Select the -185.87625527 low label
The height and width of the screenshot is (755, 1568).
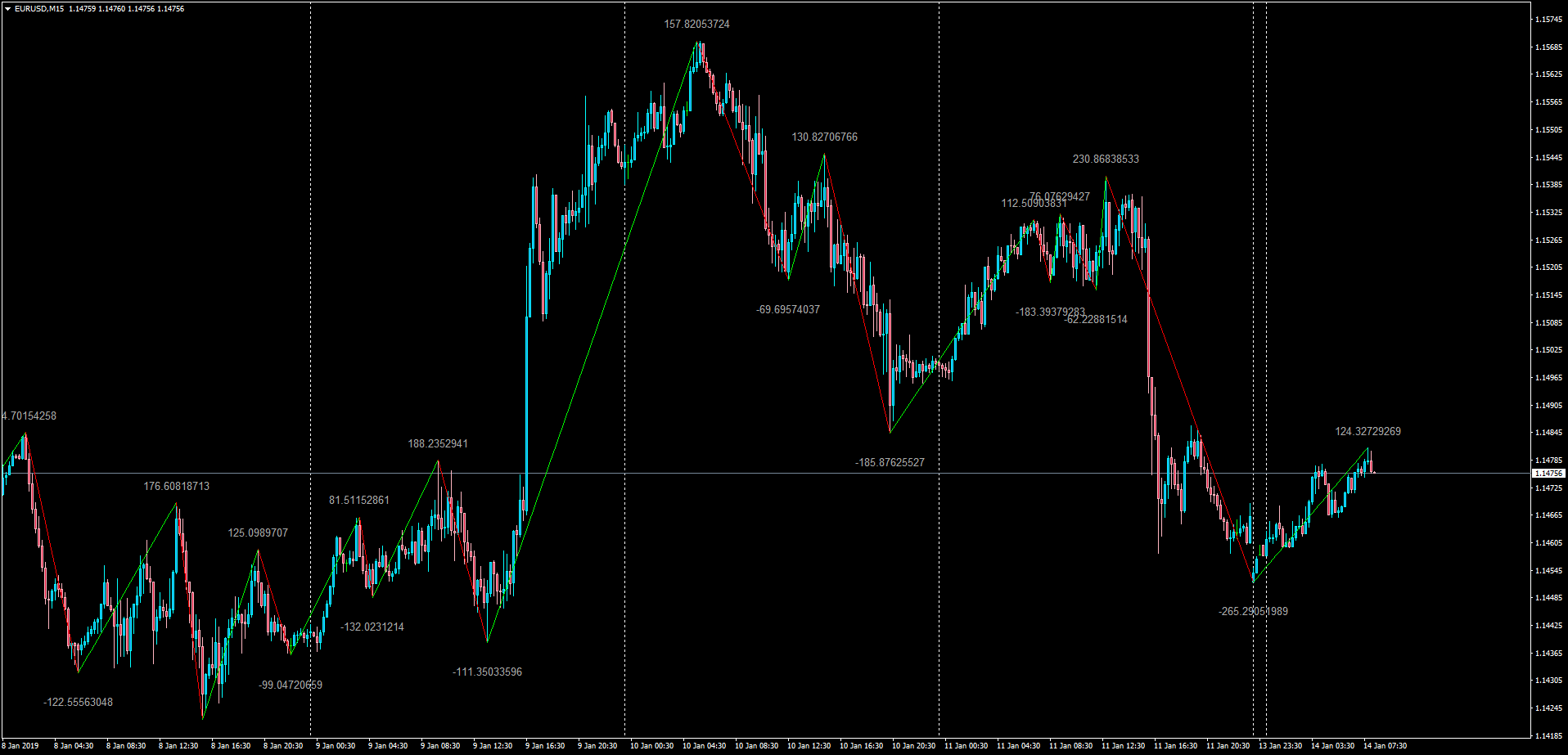point(890,463)
